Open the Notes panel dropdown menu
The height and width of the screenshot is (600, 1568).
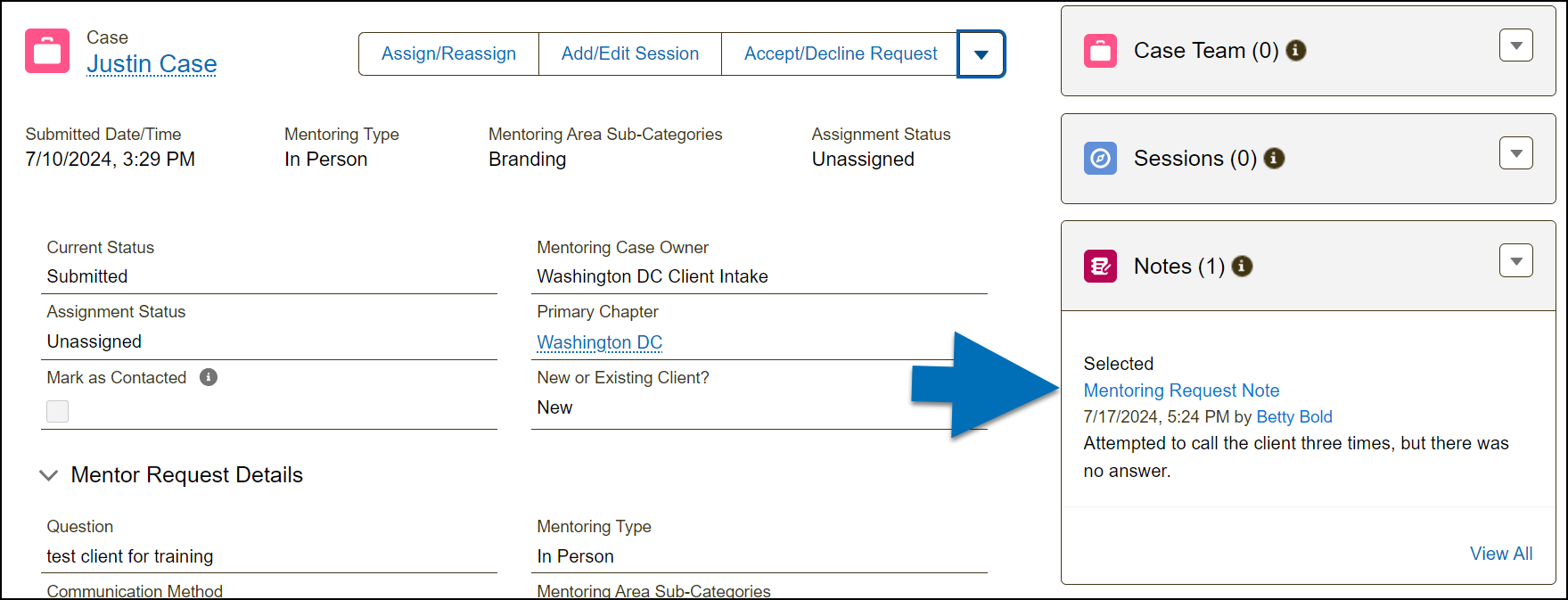click(x=1515, y=260)
